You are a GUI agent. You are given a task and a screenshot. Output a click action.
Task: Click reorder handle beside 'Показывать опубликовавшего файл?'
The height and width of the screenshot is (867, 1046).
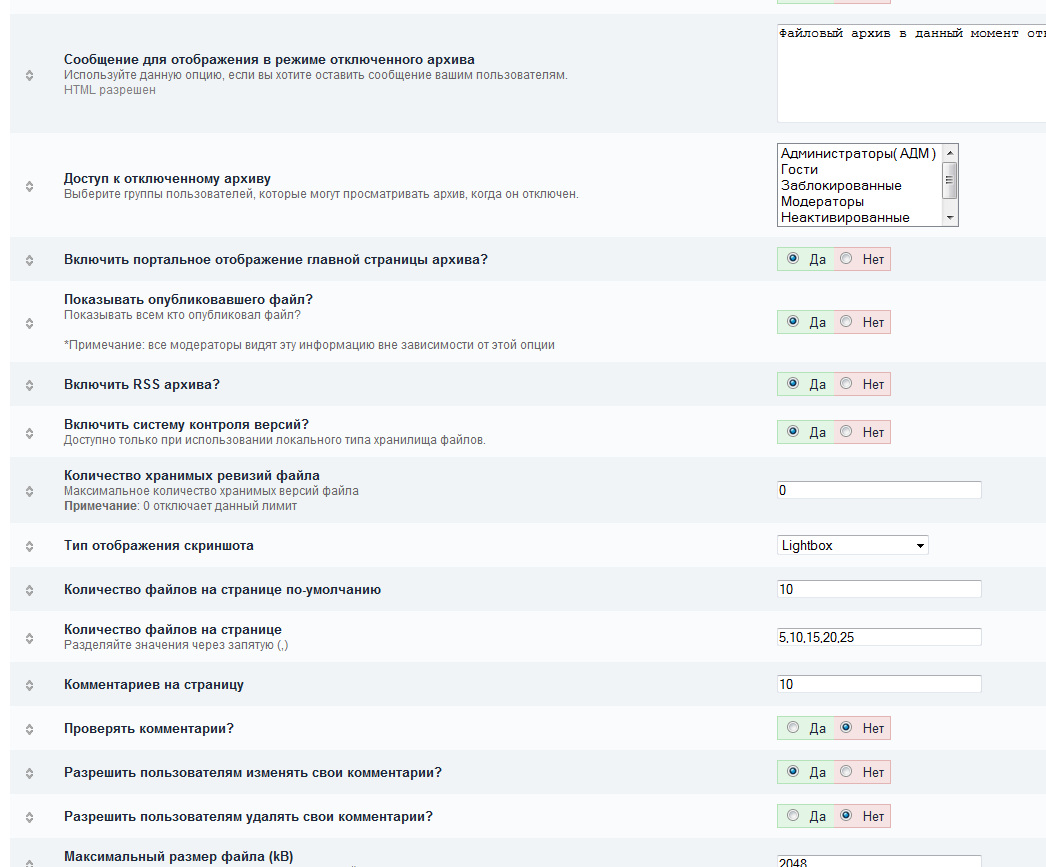point(29,322)
